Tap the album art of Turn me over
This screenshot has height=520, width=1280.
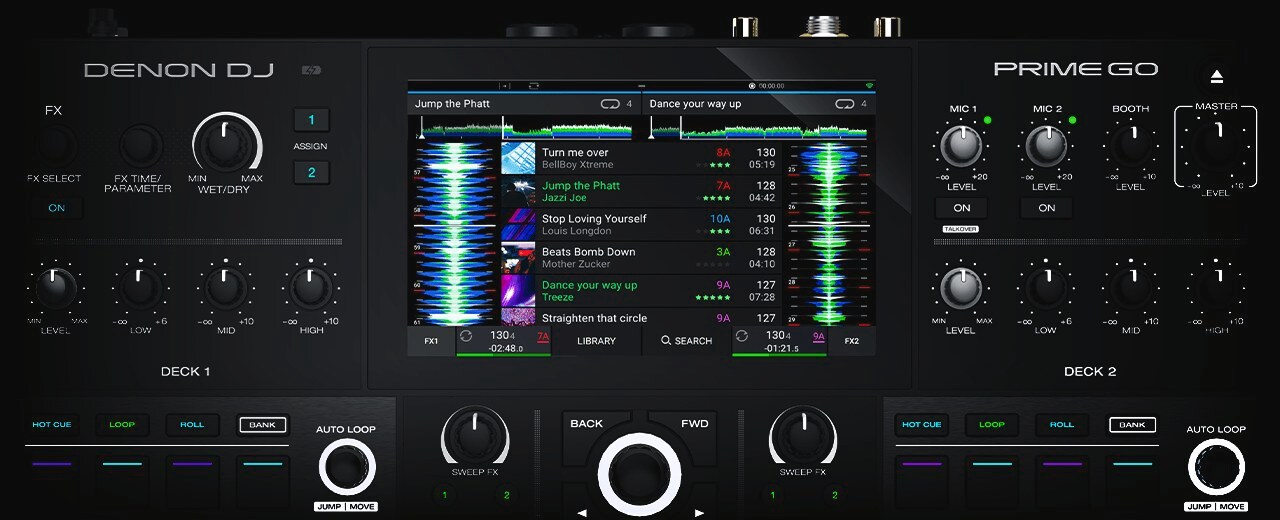click(x=519, y=158)
